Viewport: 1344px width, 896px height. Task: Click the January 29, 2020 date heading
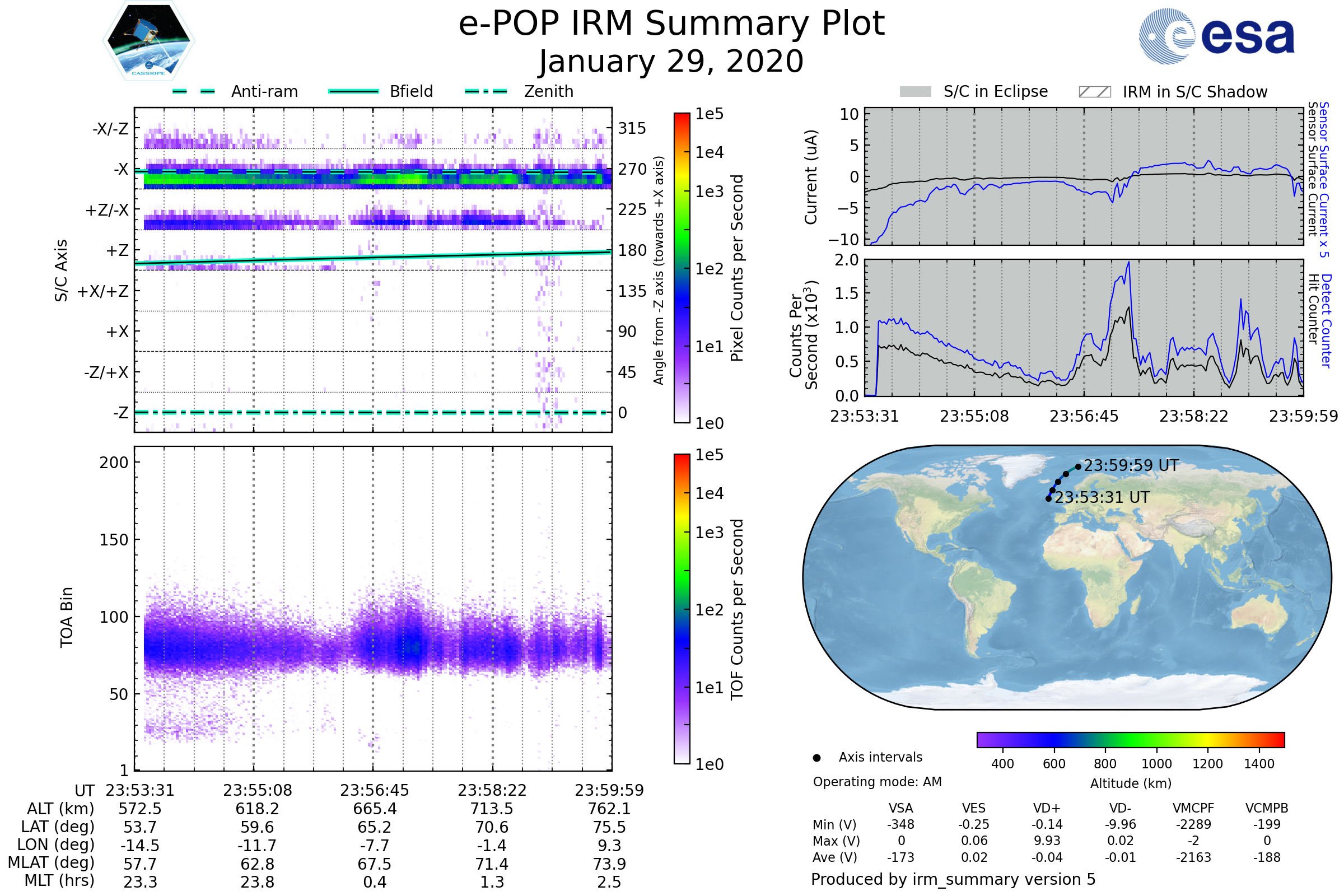(671, 62)
